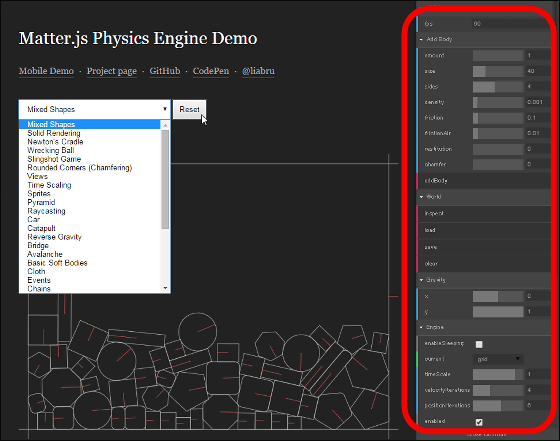Click the chamfer slider
560x441 pixels.
(x=498, y=164)
